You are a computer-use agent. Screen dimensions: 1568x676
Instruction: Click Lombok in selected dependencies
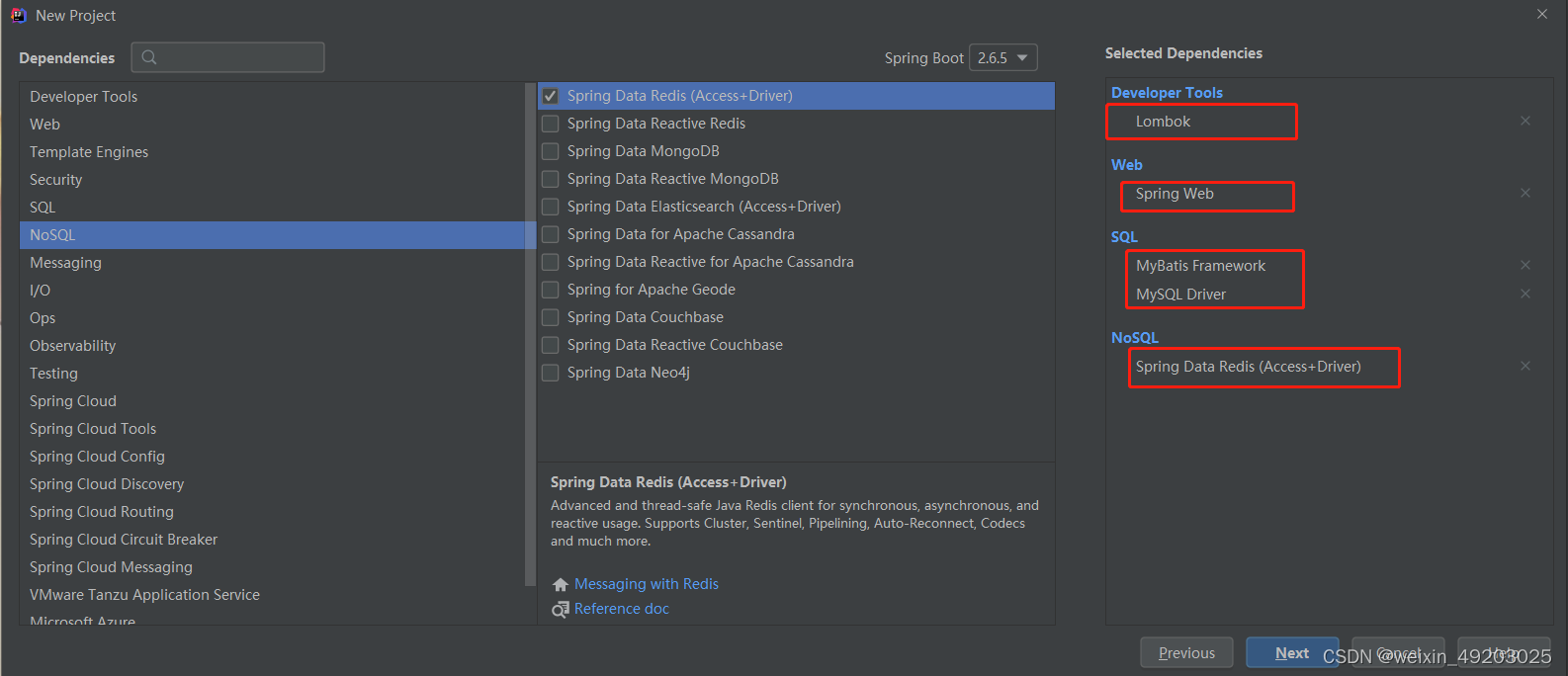(1163, 122)
